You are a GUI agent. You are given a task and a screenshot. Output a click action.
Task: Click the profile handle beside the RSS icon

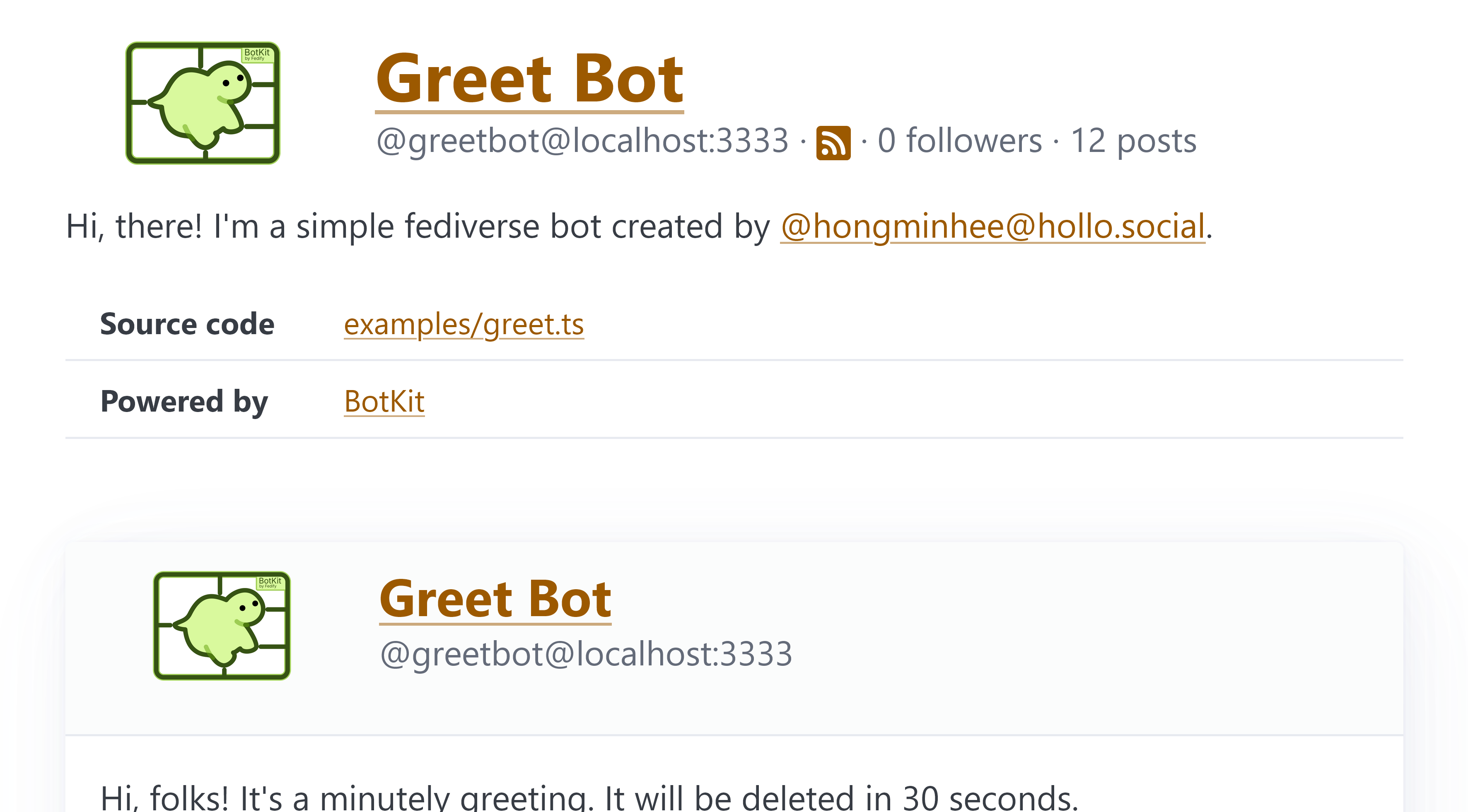click(582, 141)
